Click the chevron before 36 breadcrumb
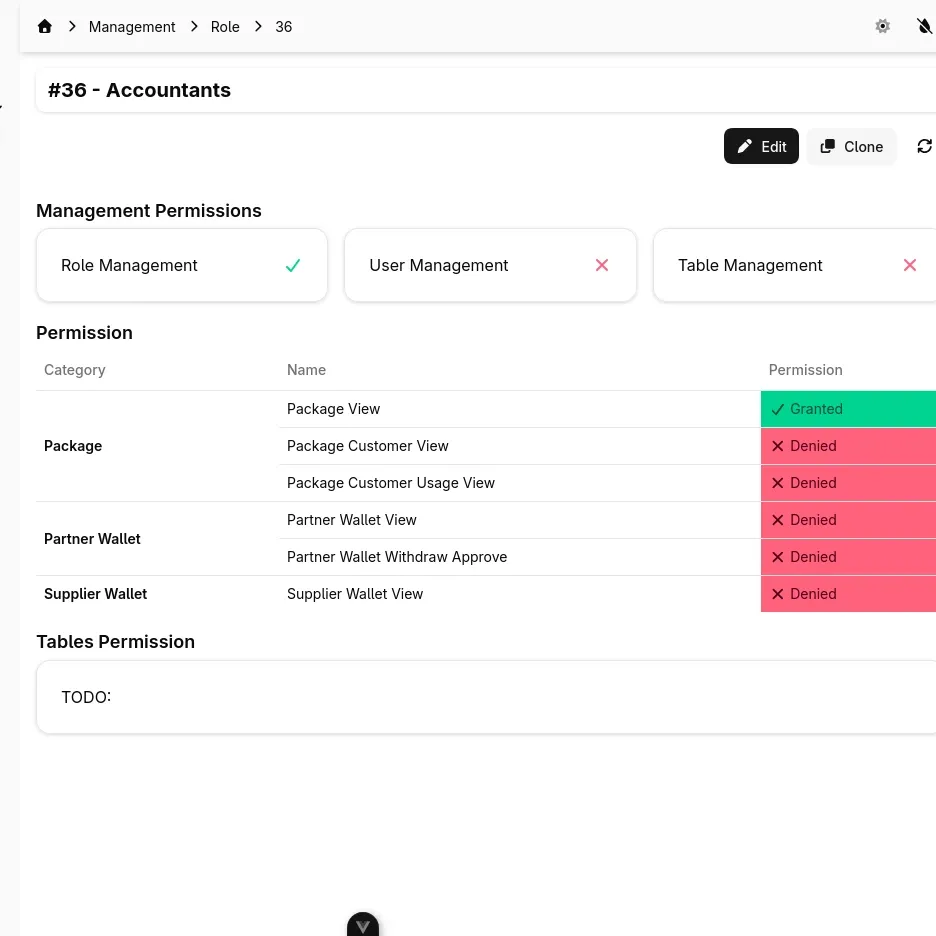 click(258, 26)
